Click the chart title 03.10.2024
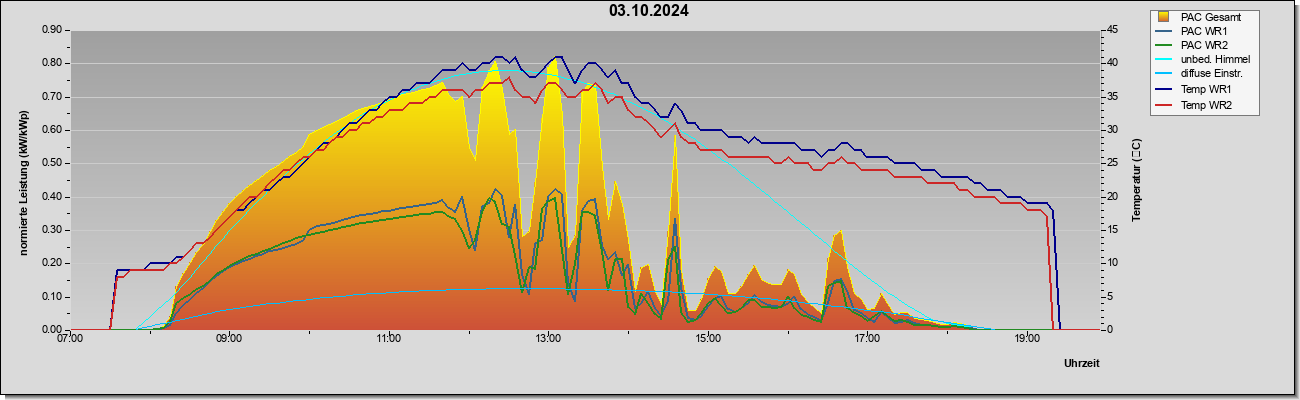The width and height of the screenshot is (1300, 400). [x=648, y=11]
